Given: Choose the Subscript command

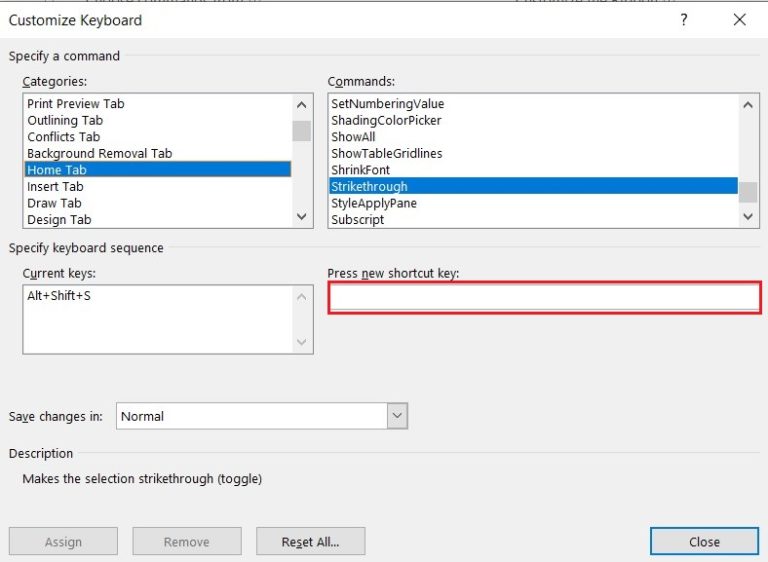Looking at the screenshot, I should (x=357, y=220).
